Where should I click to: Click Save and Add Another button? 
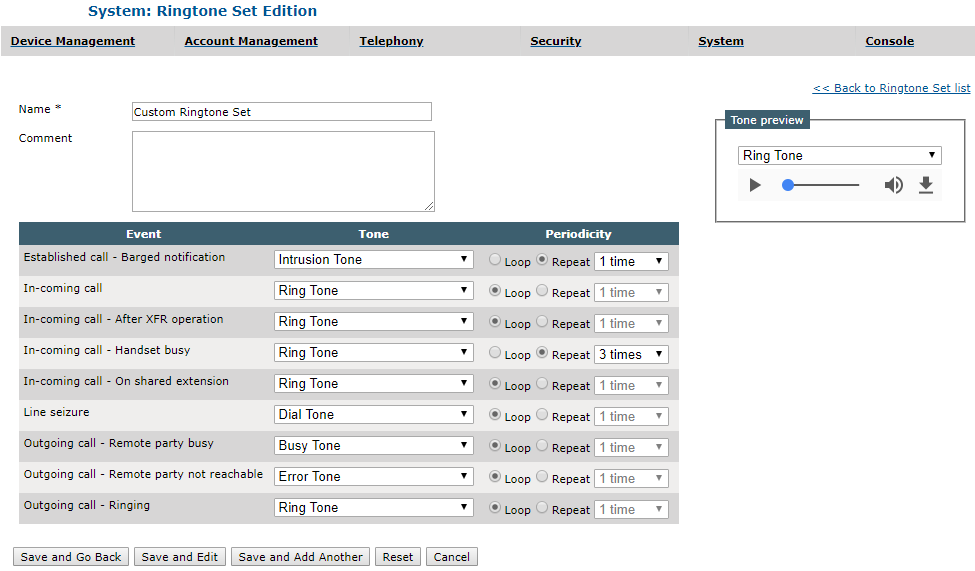(x=300, y=557)
